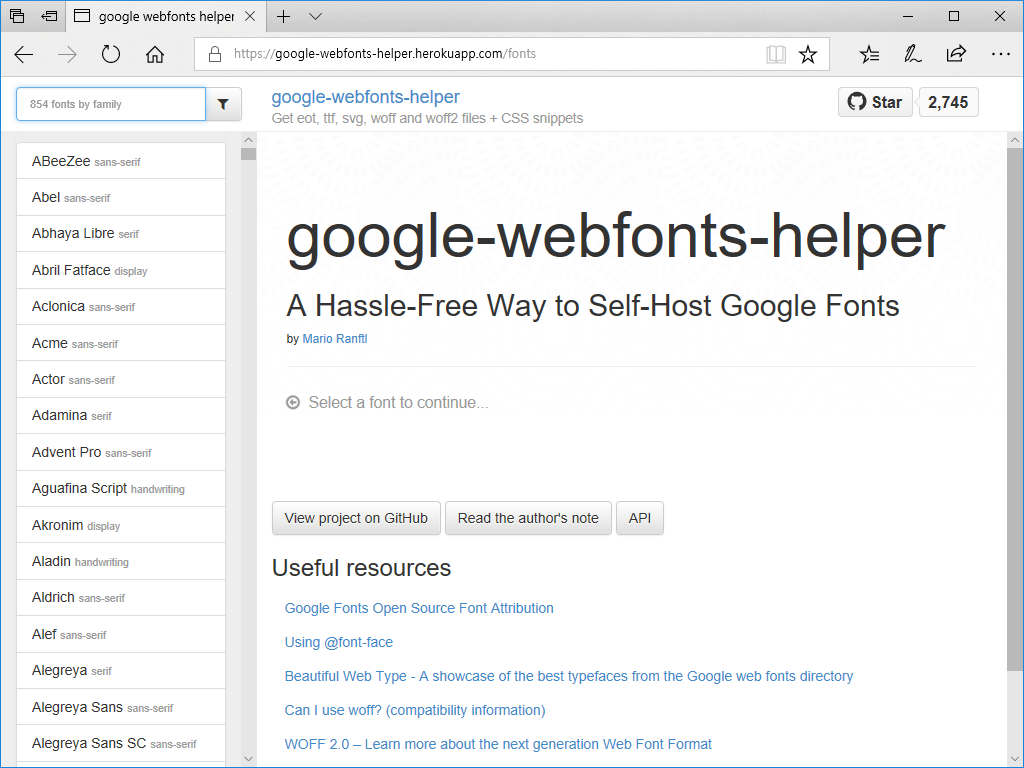Open the Beautiful Web Type link
The width and height of the screenshot is (1024, 768).
(x=568, y=676)
